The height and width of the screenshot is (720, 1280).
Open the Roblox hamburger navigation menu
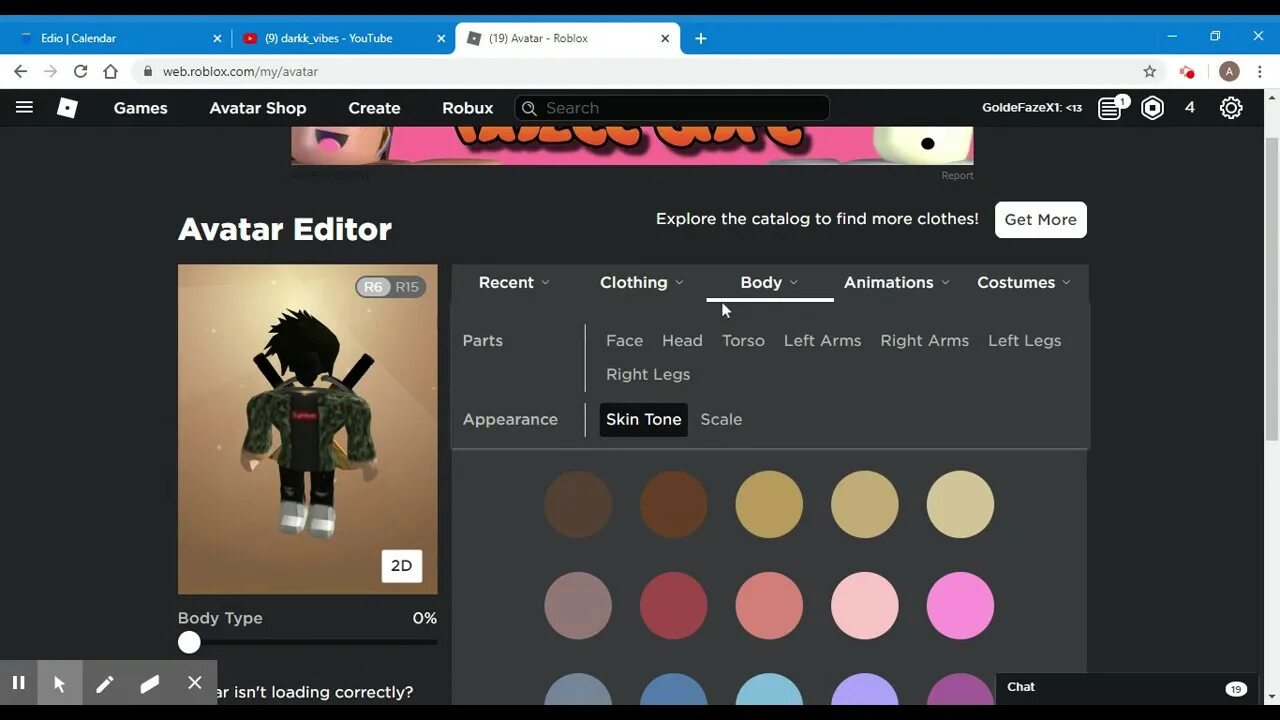(24, 107)
